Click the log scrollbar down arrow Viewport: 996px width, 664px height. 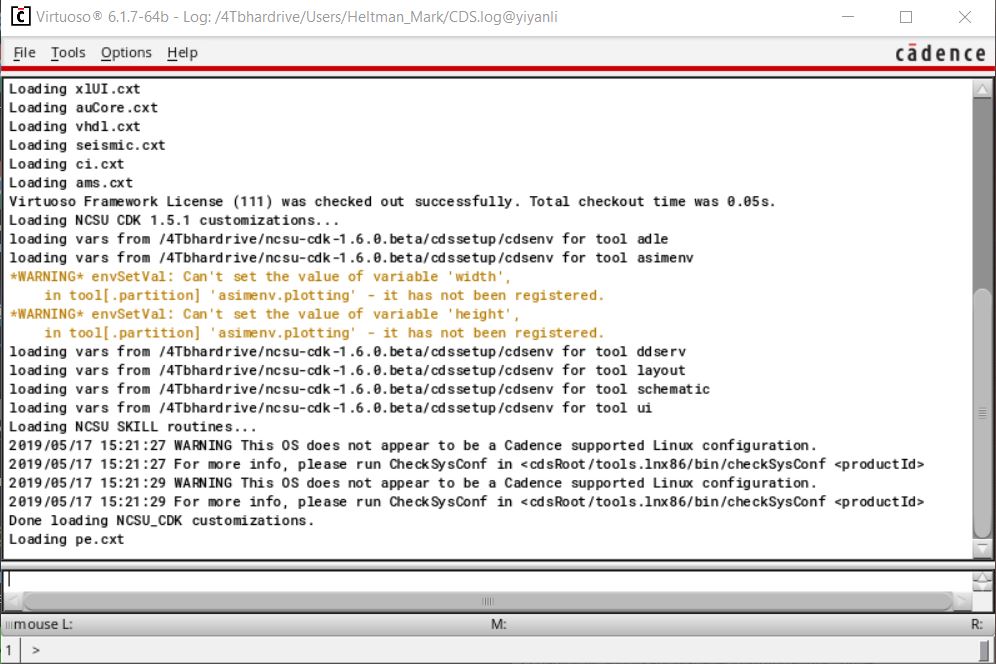(982, 548)
